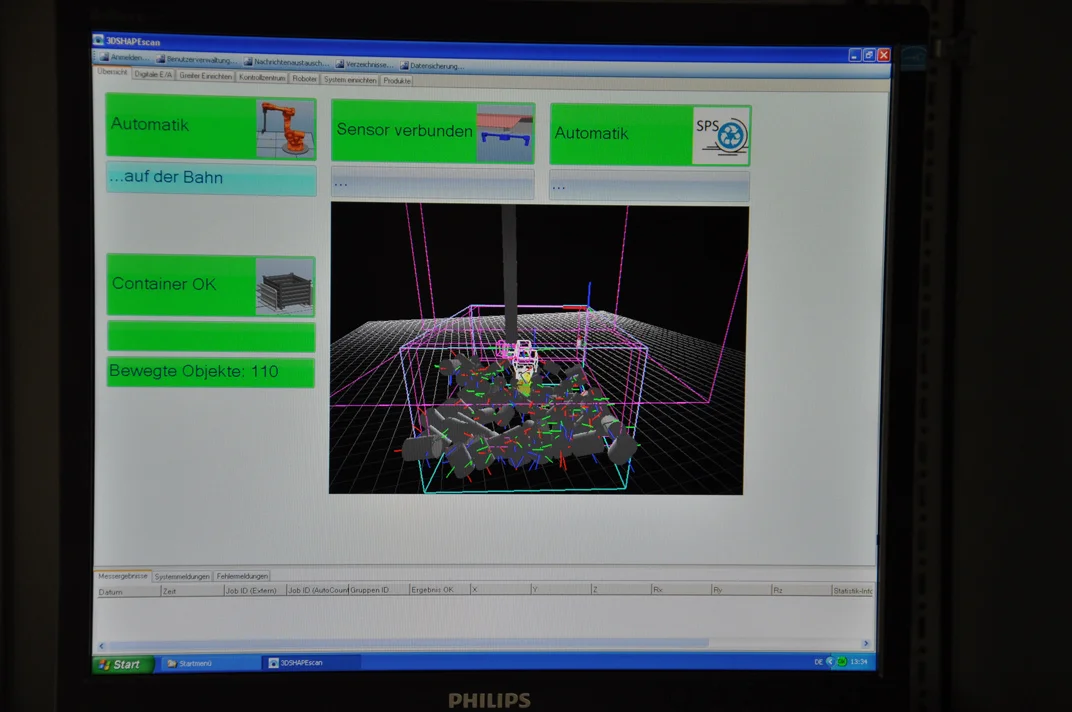This screenshot has width=1072, height=712.
Task: Open Datensicherung from the toolbar
Action: point(433,66)
